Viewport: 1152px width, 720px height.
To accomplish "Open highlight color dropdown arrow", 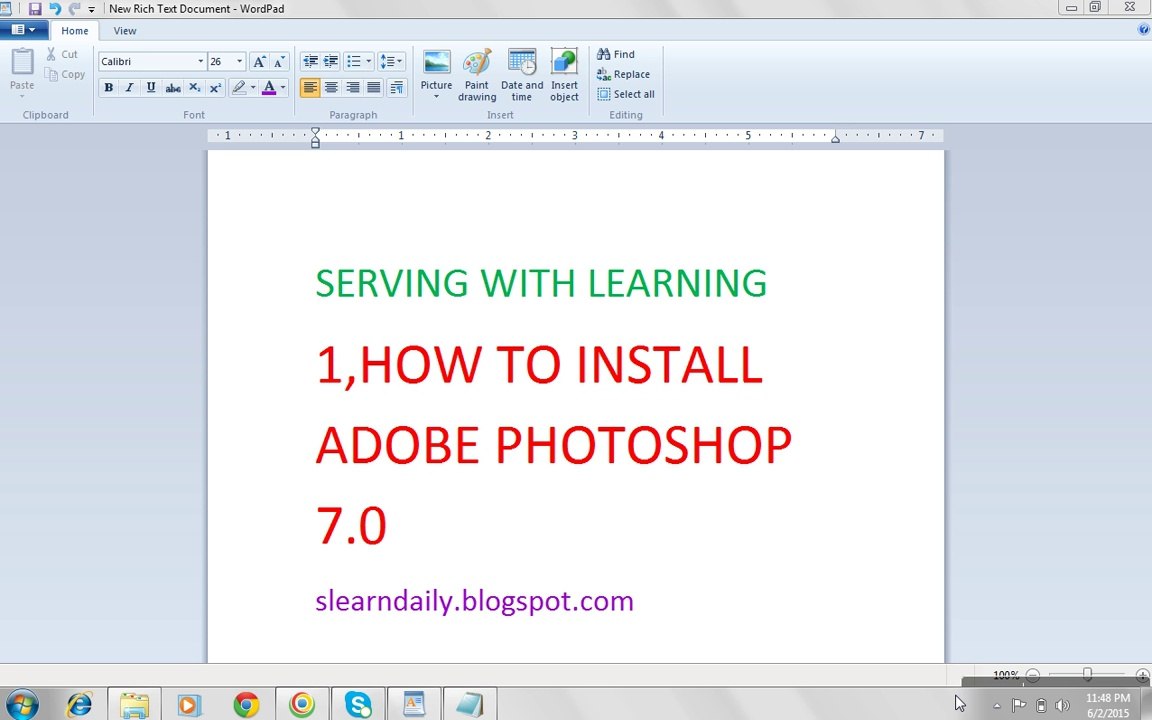I will point(253,87).
